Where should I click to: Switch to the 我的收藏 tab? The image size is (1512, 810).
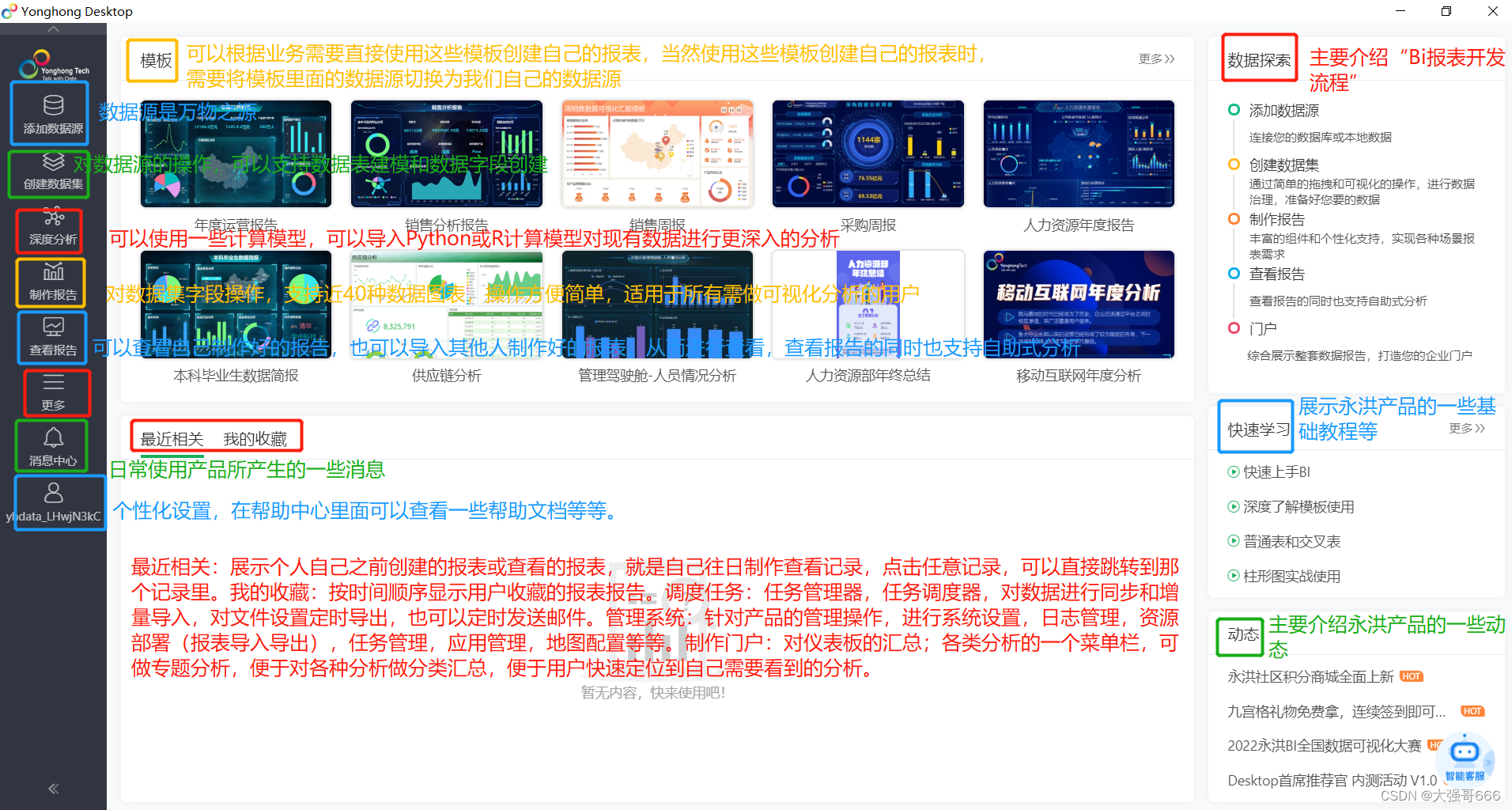tap(255, 437)
